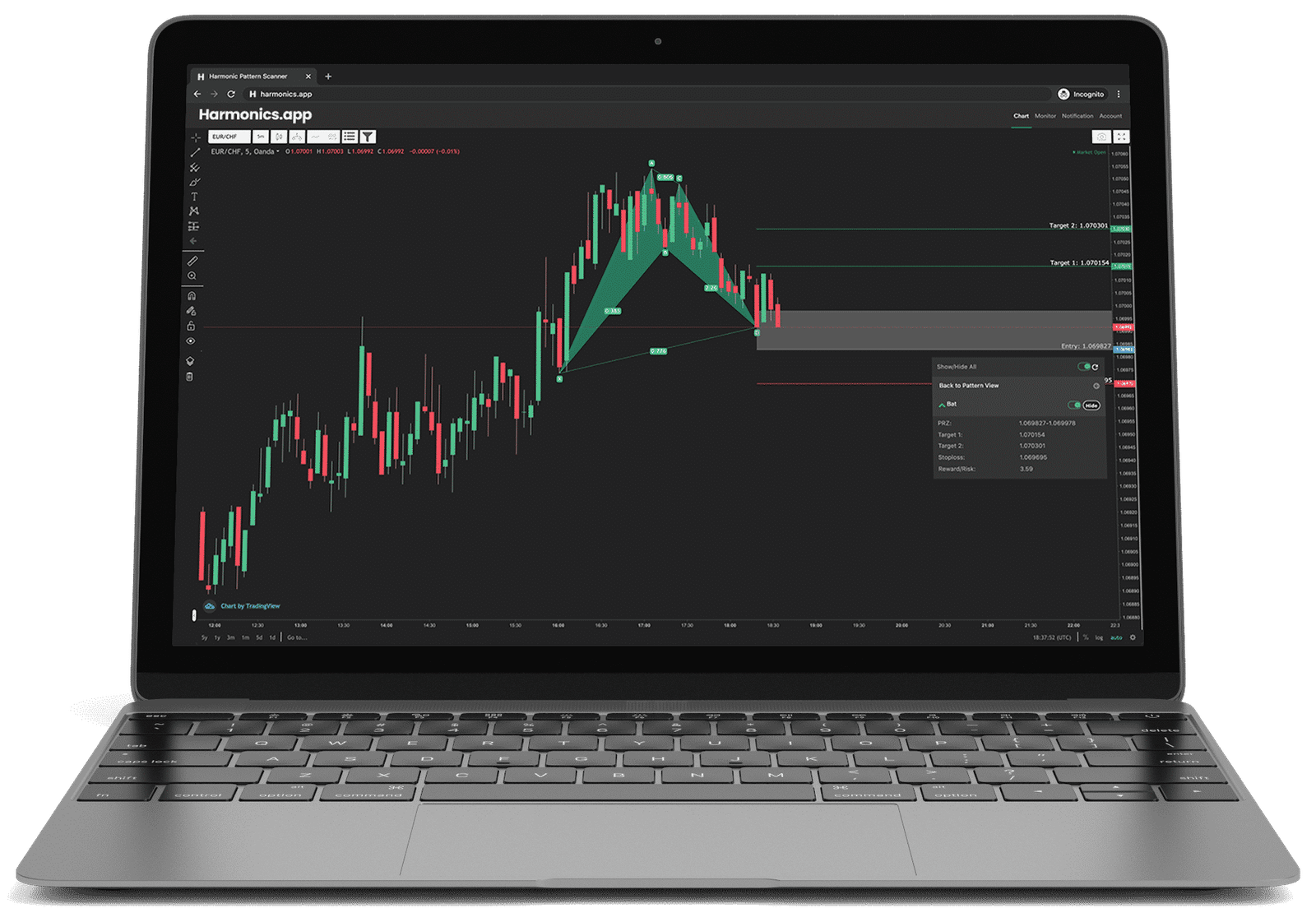Select the Harmonic Pattern Scanner browser tab
The image size is (1316, 922).
coord(253,76)
